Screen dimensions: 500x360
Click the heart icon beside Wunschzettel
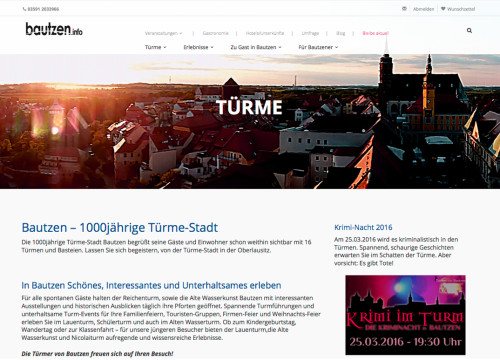443,9
